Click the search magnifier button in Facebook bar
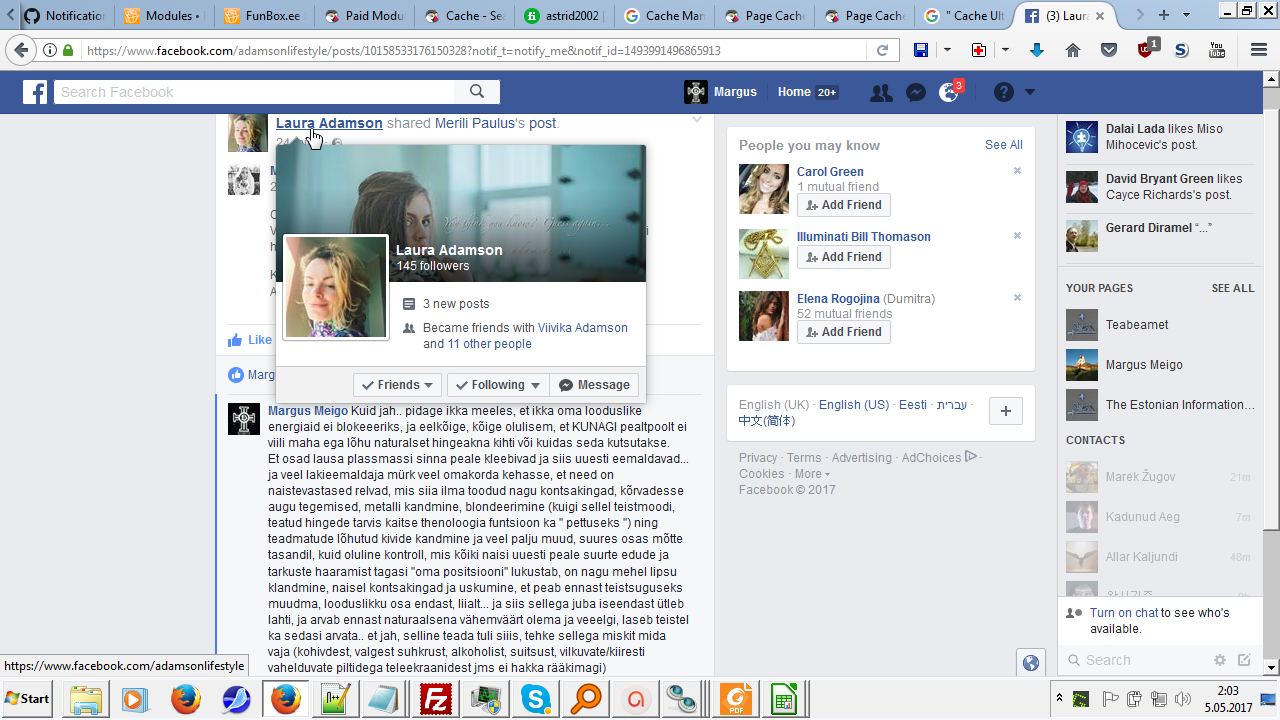The width and height of the screenshot is (1280, 720). pos(477,92)
